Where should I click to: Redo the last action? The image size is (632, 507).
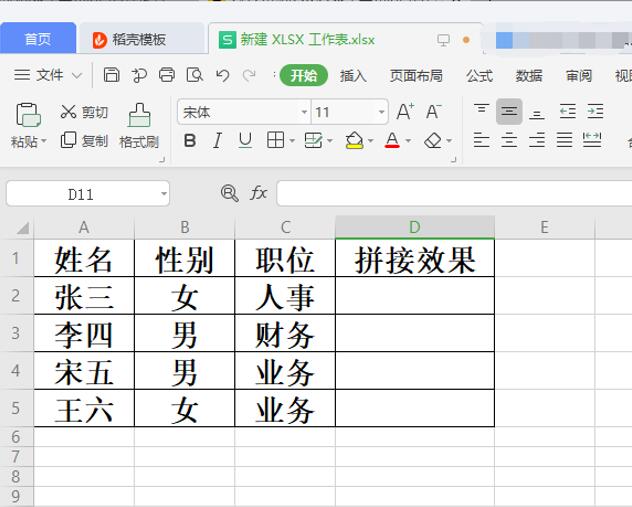pos(249,75)
